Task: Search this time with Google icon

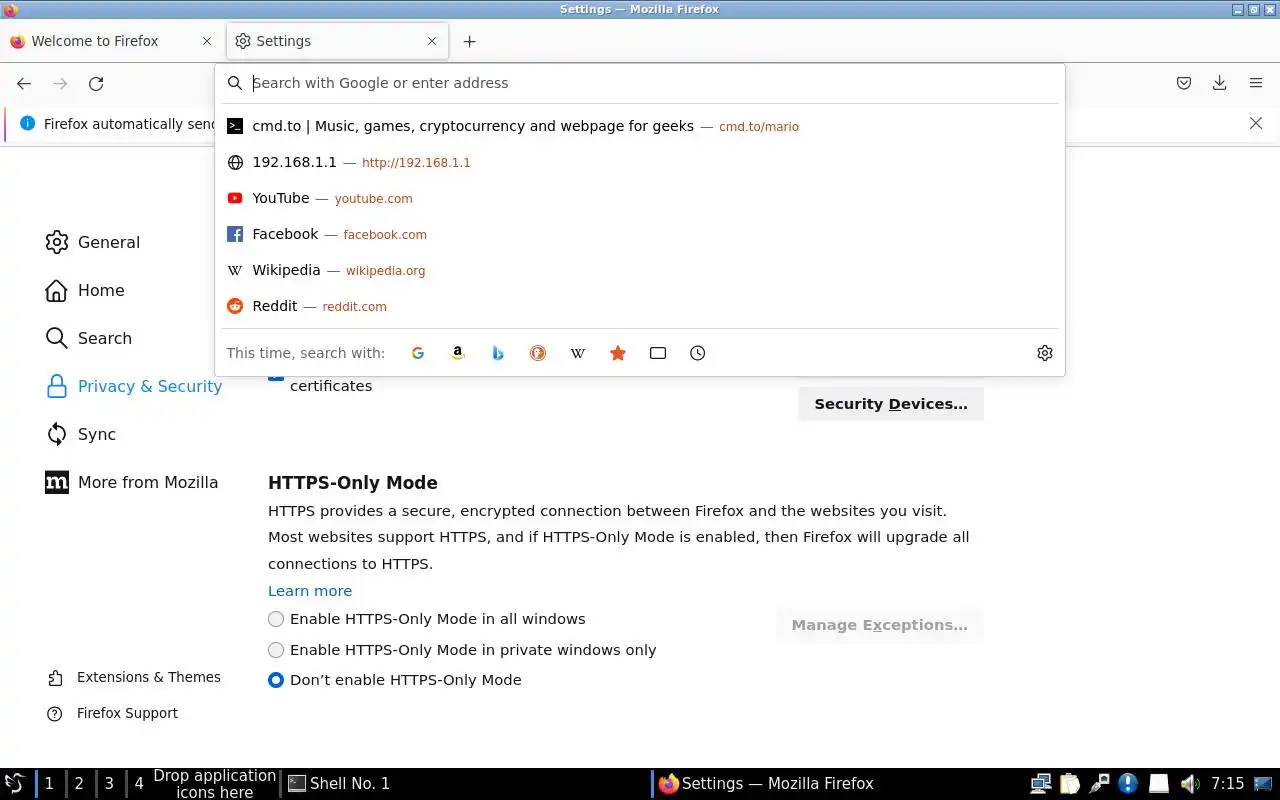Action: [x=418, y=353]
